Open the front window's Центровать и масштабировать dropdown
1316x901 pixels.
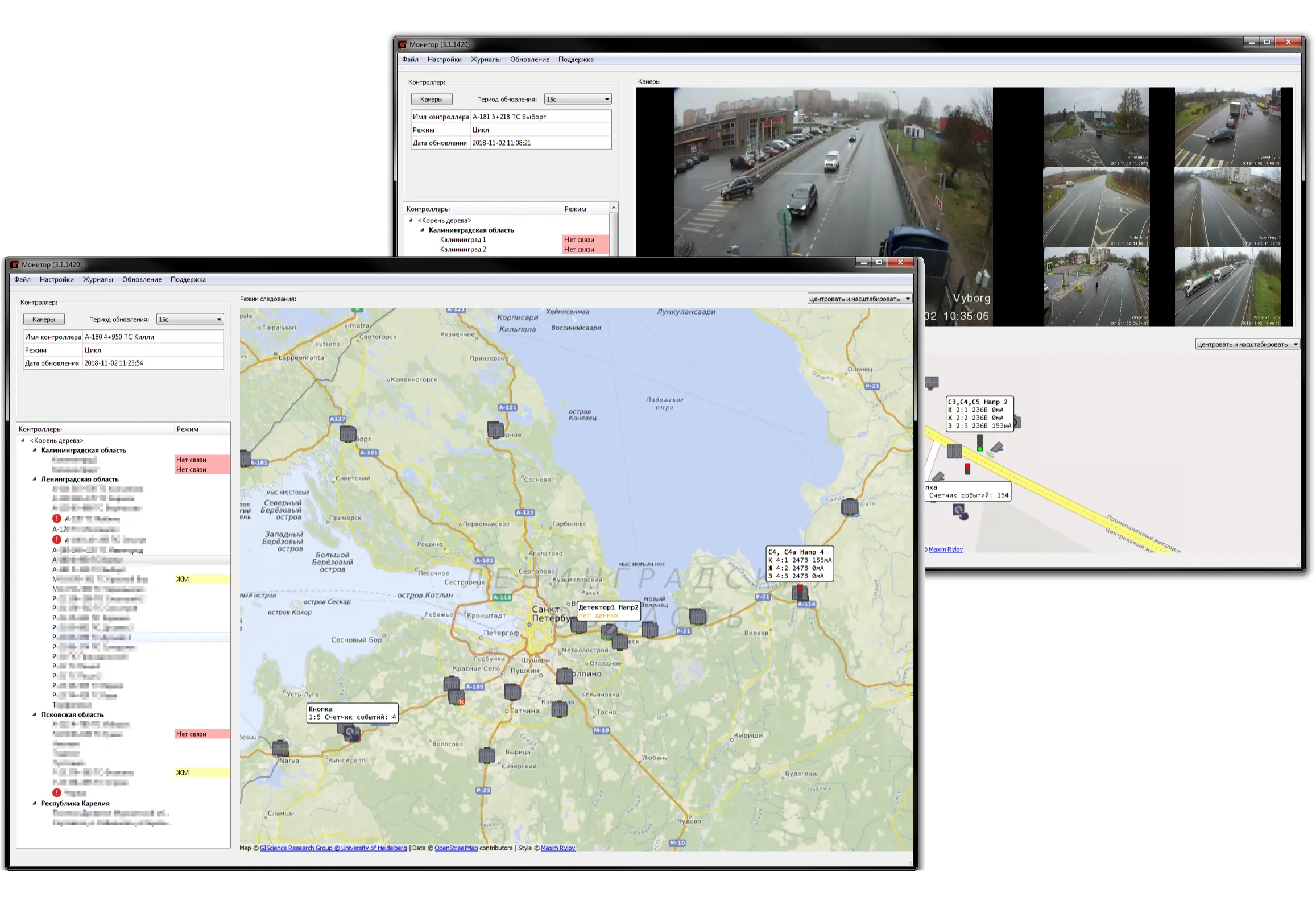point(860,299)
